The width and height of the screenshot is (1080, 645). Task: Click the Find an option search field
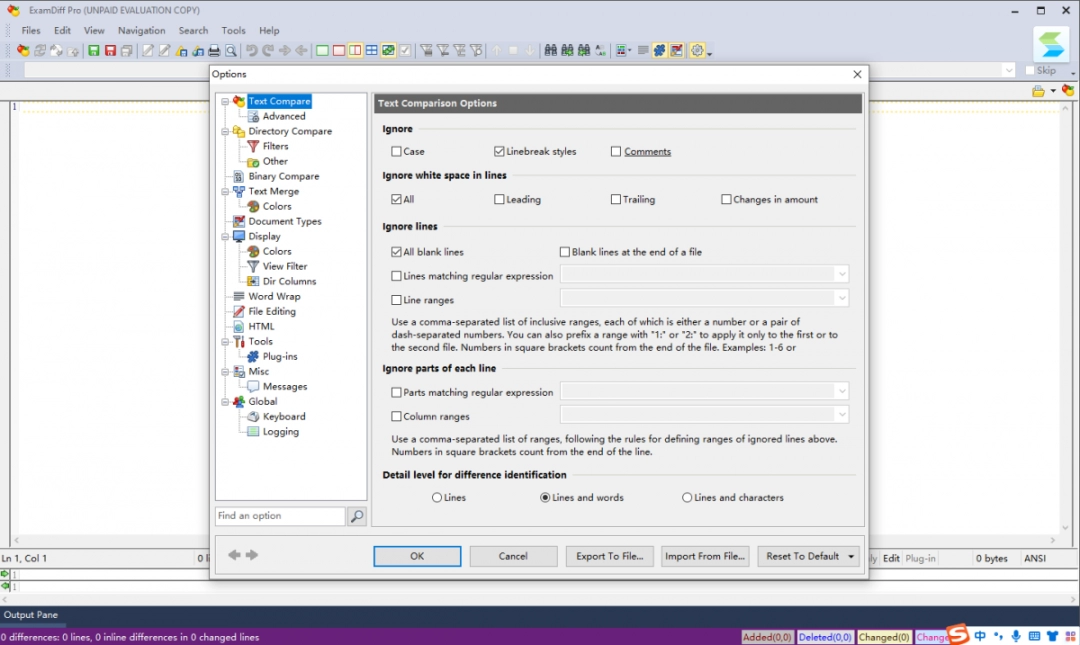280,516
